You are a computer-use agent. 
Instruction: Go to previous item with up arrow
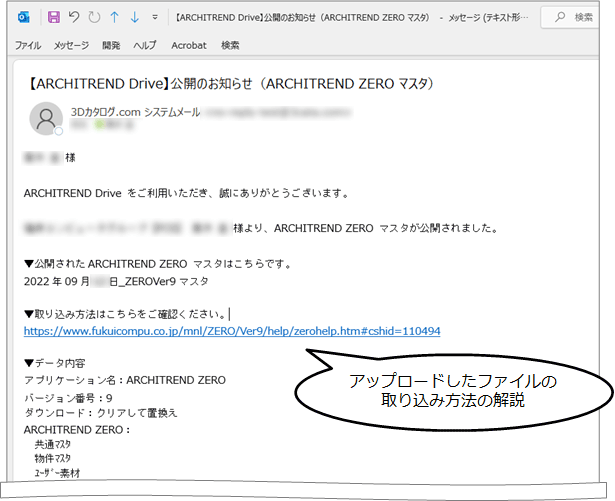coord(114,17)
